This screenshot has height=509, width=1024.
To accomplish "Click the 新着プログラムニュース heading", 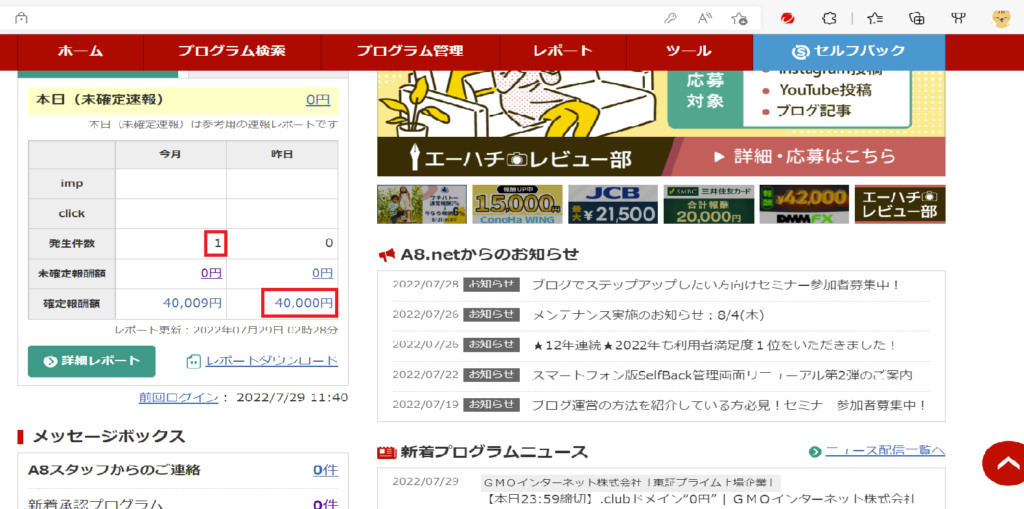I will click(494, 452).
